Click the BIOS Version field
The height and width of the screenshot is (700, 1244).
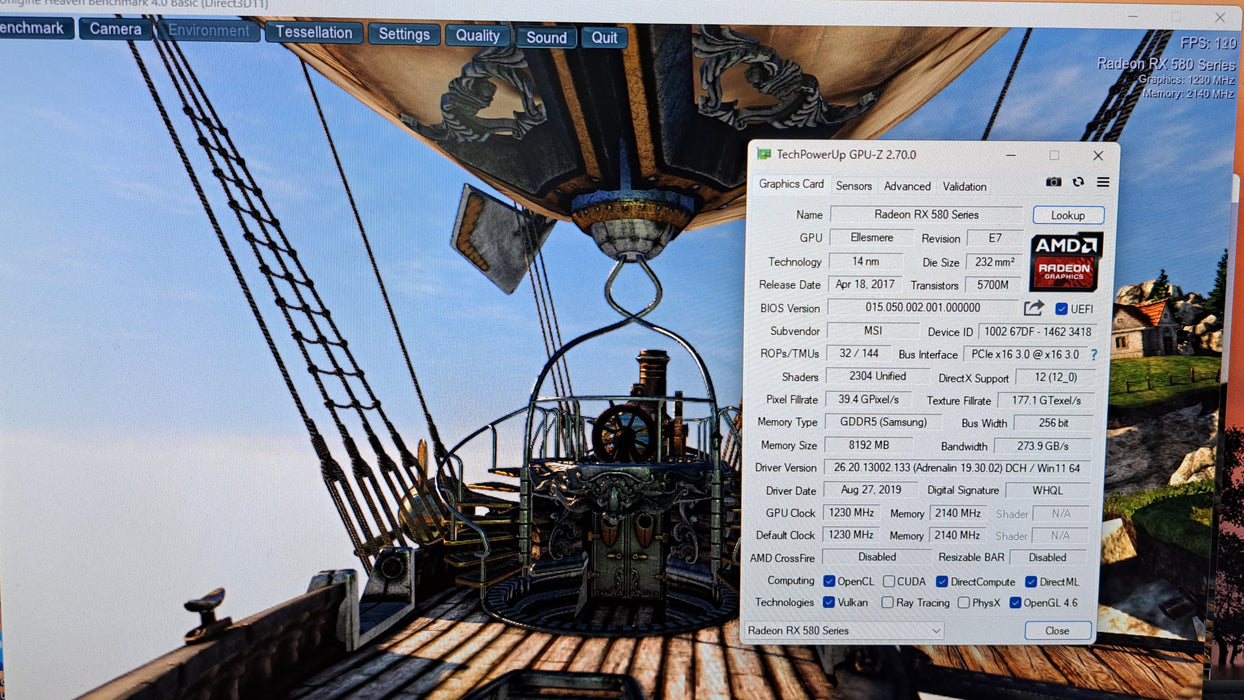pos(923,308)
